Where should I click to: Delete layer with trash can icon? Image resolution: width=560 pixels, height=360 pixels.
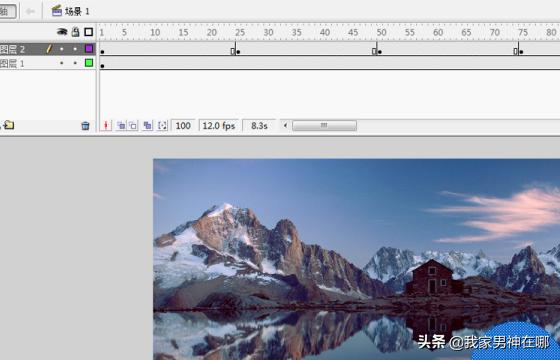(85, 126)
